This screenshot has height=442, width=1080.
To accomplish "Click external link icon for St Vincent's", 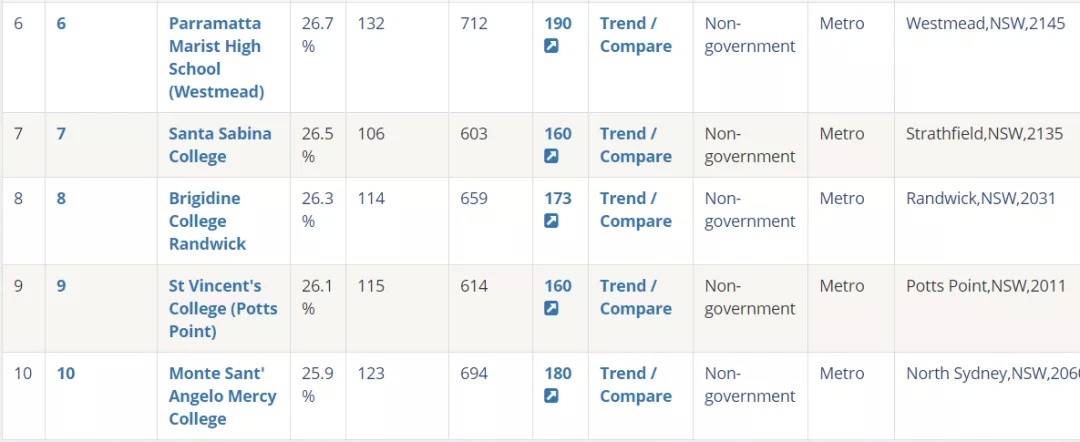I will coord(551,308).
